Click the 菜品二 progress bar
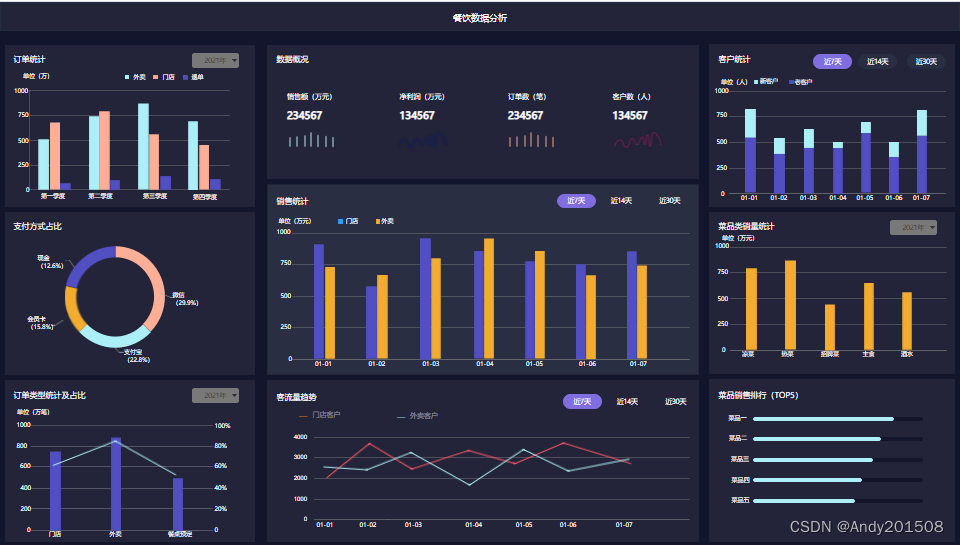The height and width of the screenshot is (545, 960). pos(838,439)
